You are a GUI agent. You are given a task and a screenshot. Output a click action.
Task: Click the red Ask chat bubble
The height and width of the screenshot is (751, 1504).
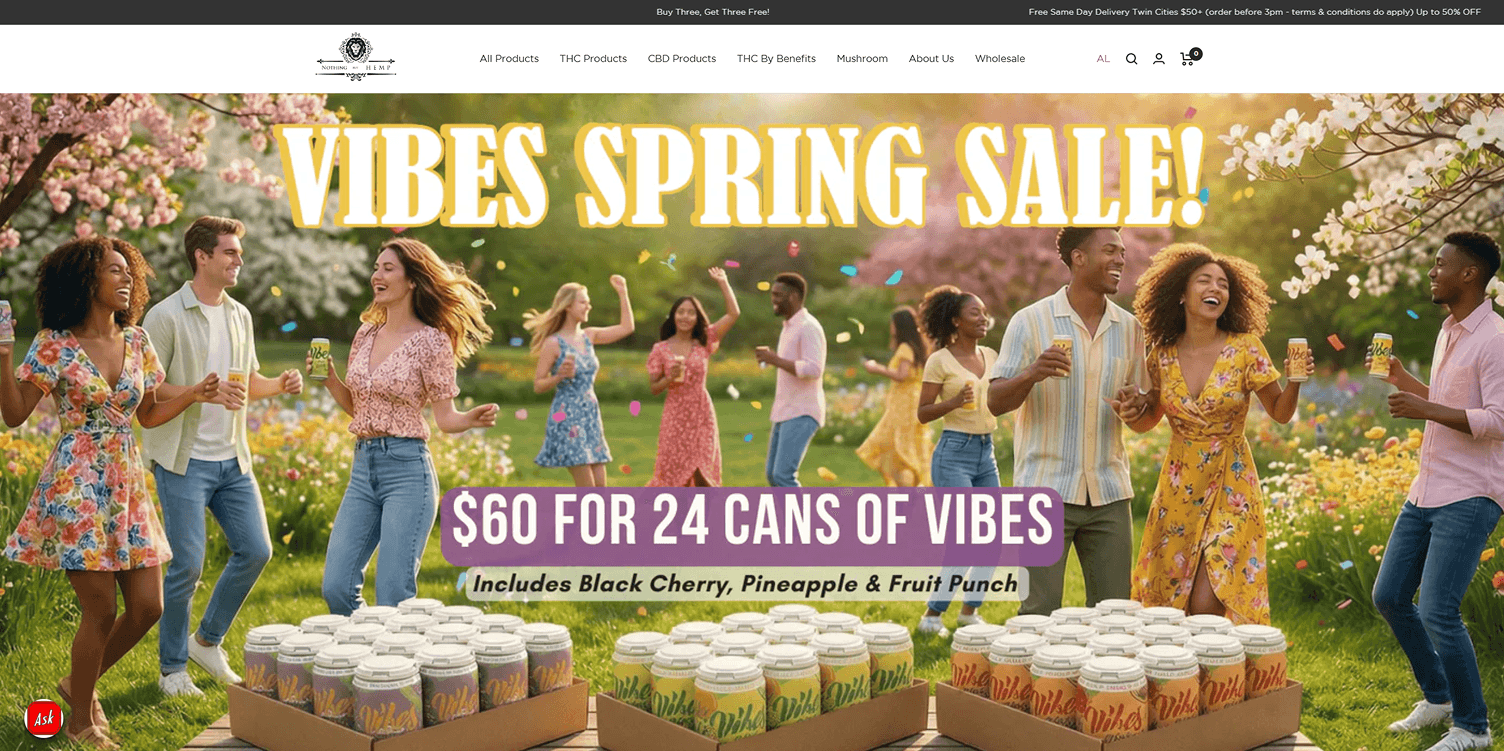(44, 718)
